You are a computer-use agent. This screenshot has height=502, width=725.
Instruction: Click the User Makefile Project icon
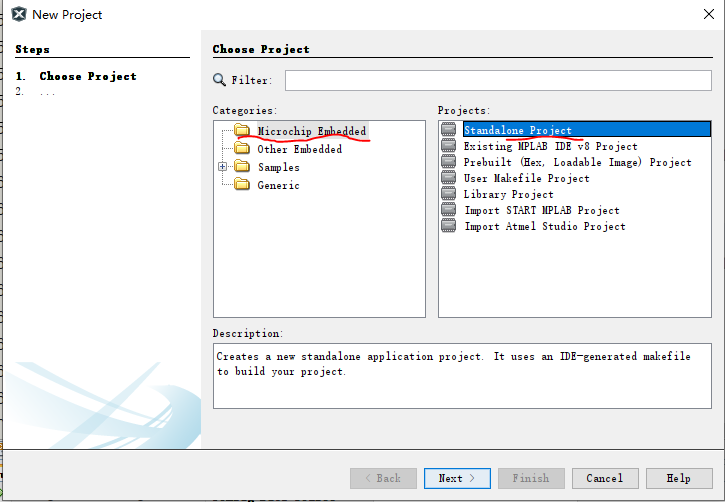[449, 177]
